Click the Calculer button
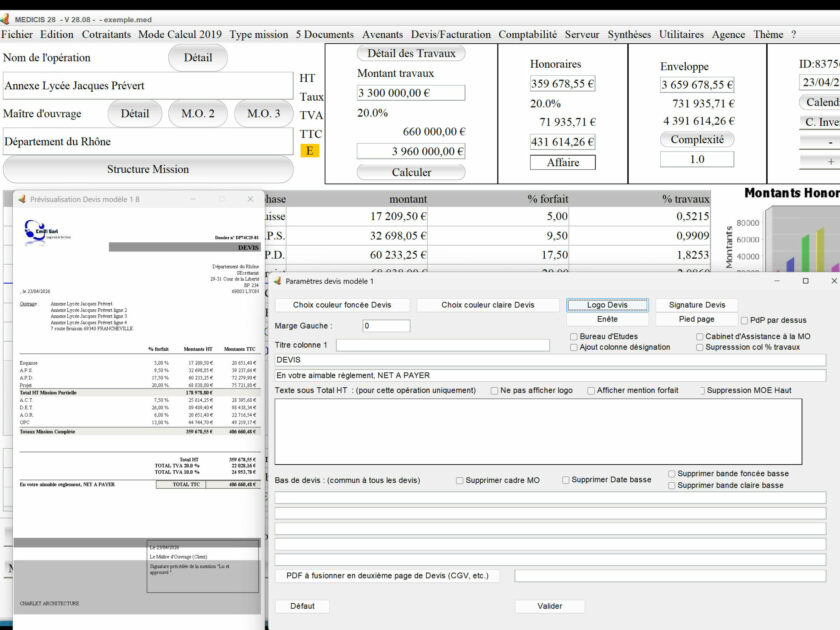The image size is (840, 630). 411,172
